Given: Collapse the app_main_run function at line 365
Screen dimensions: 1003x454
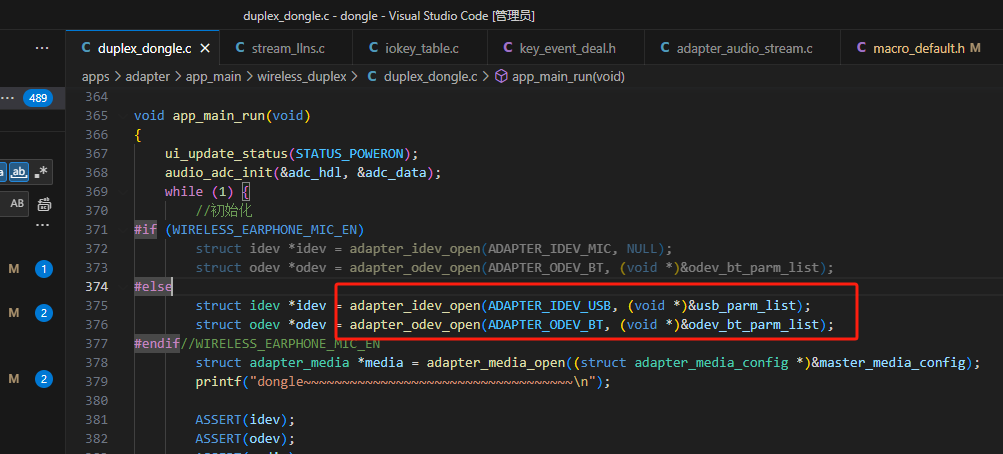Looking at the screenshot, I should pos(122,116).
